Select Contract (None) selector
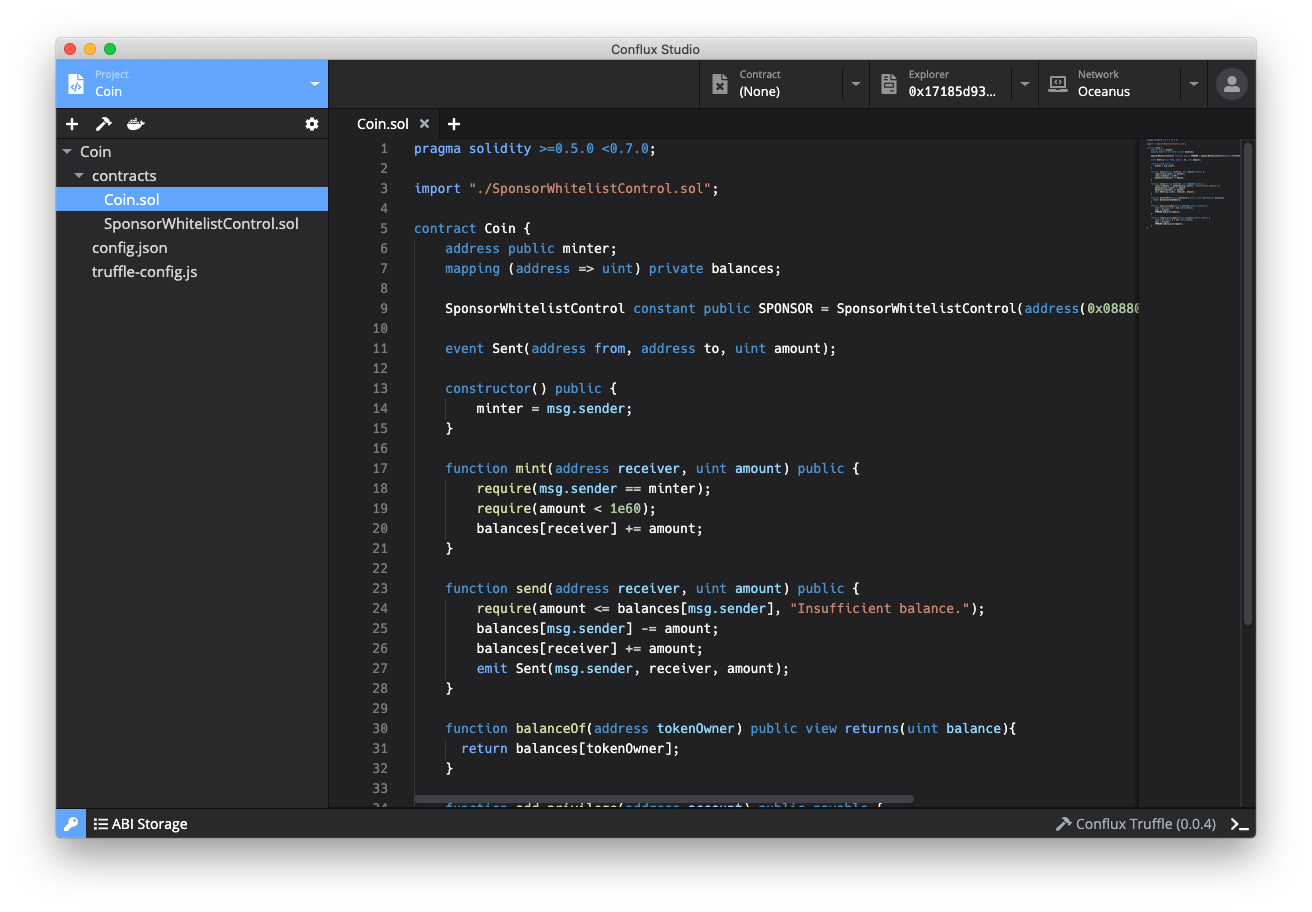 tap(772, 84)
